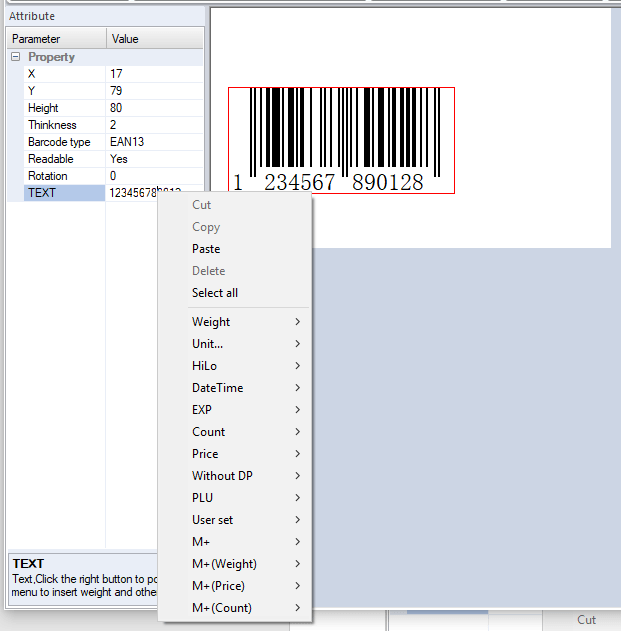Click the Copy context menu entry
This screenshot has height=631, width=621.
234,227
